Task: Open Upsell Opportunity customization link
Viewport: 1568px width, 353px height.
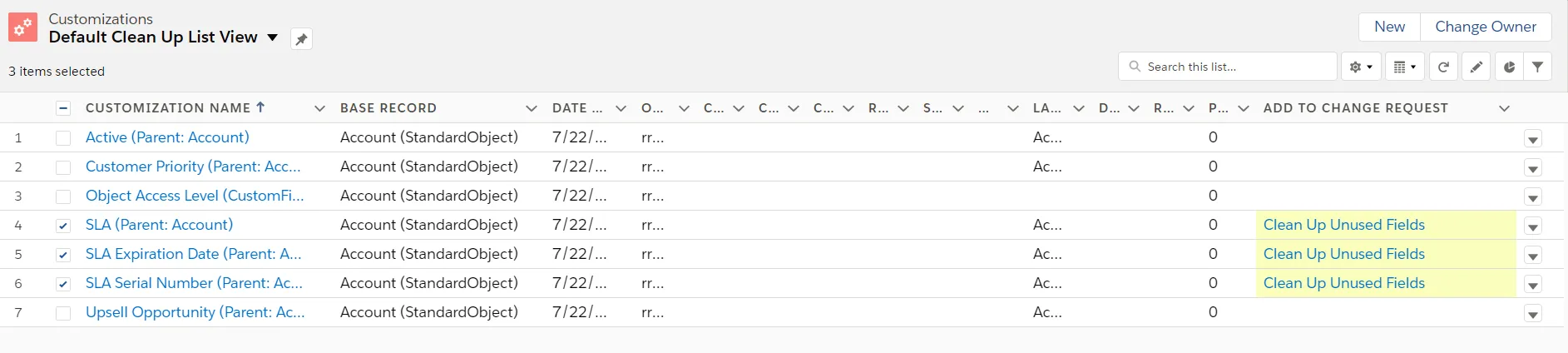Action: [195, 312]
